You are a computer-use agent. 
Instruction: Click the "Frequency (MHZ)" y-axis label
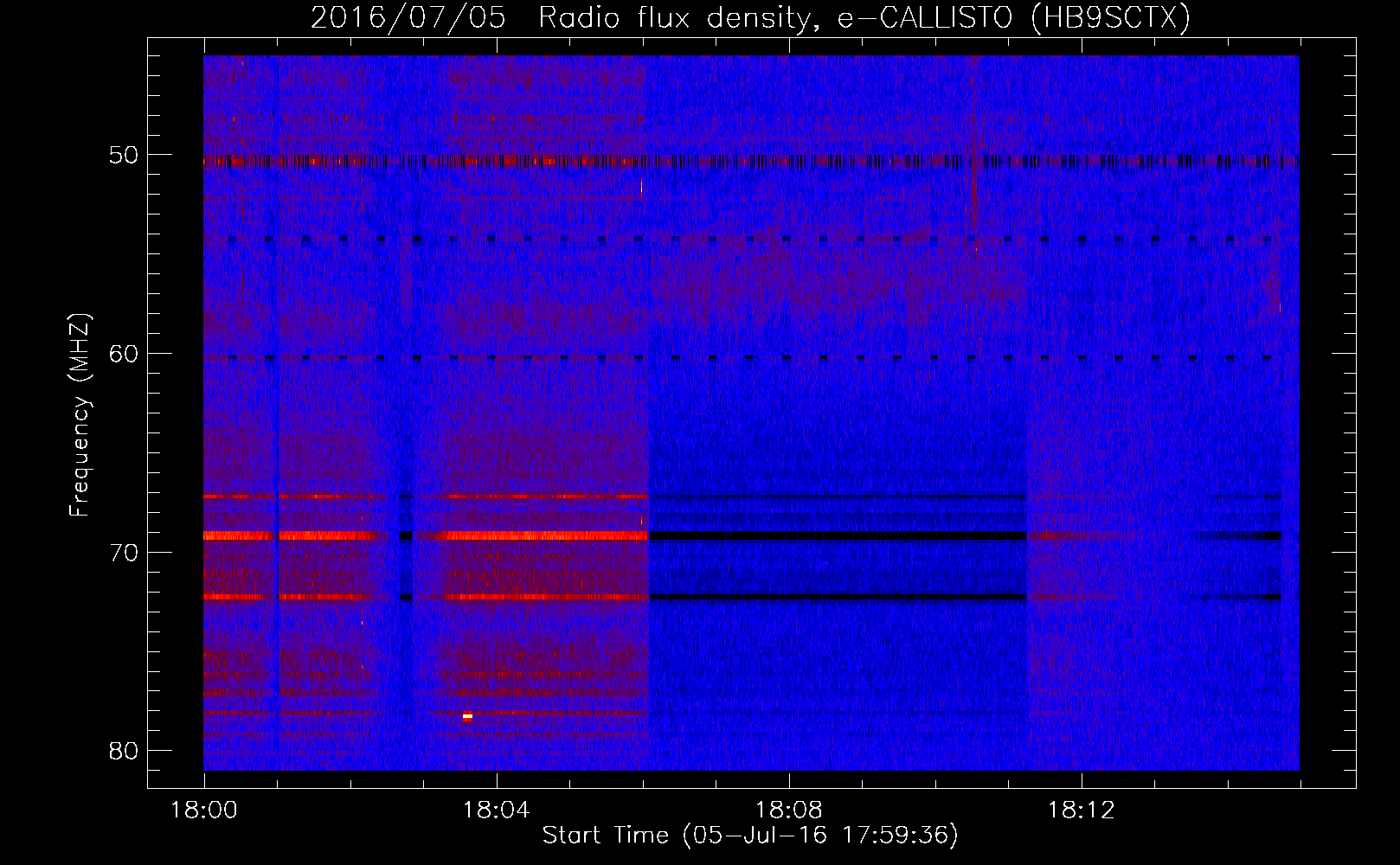(80, 415)
